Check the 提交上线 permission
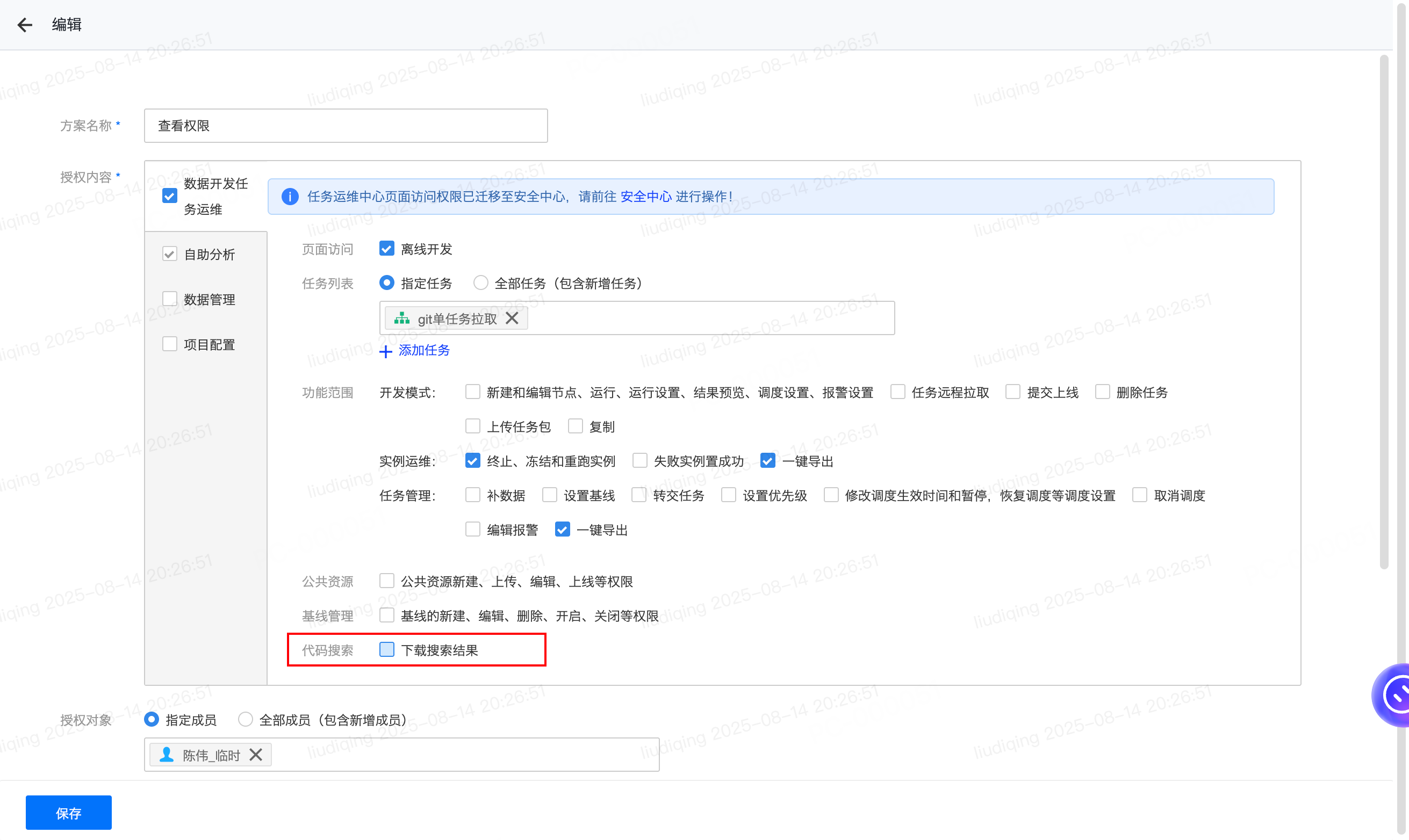The image size is (1409, 840). (x=1012, y=392)
